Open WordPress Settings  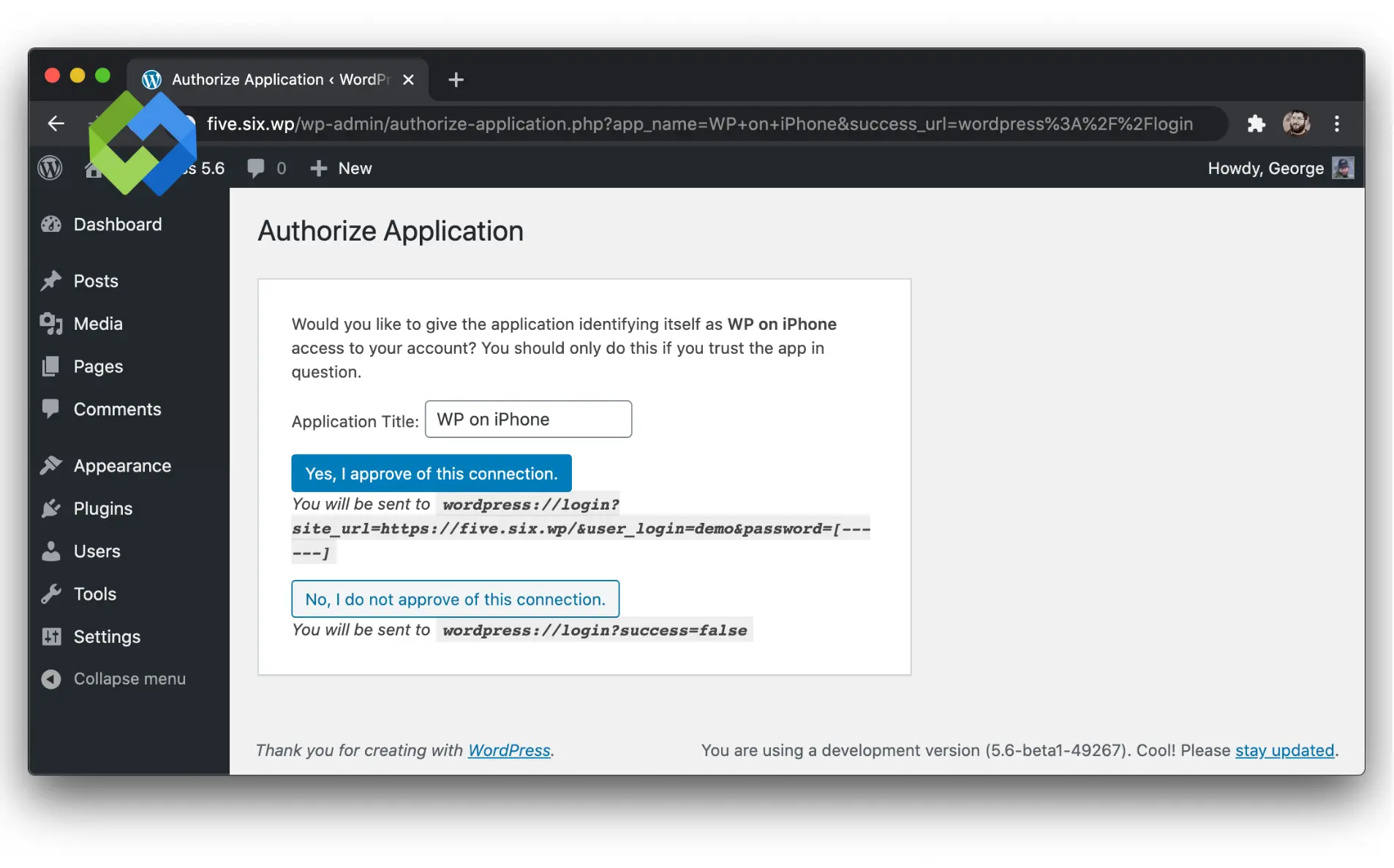pyautogui.click(x=107, y=636)
